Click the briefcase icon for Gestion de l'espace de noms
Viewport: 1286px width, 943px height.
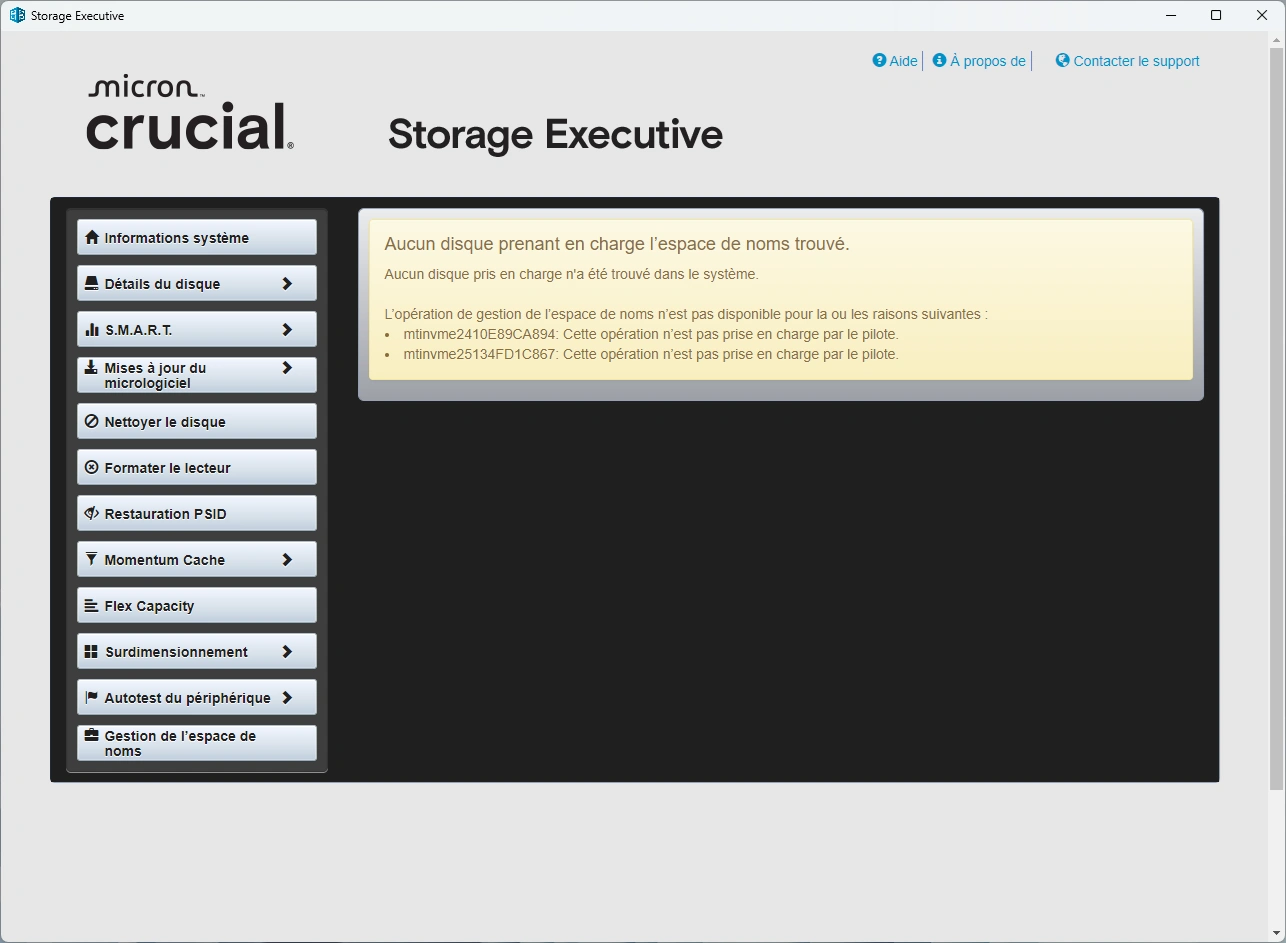(x=92, y=735)
